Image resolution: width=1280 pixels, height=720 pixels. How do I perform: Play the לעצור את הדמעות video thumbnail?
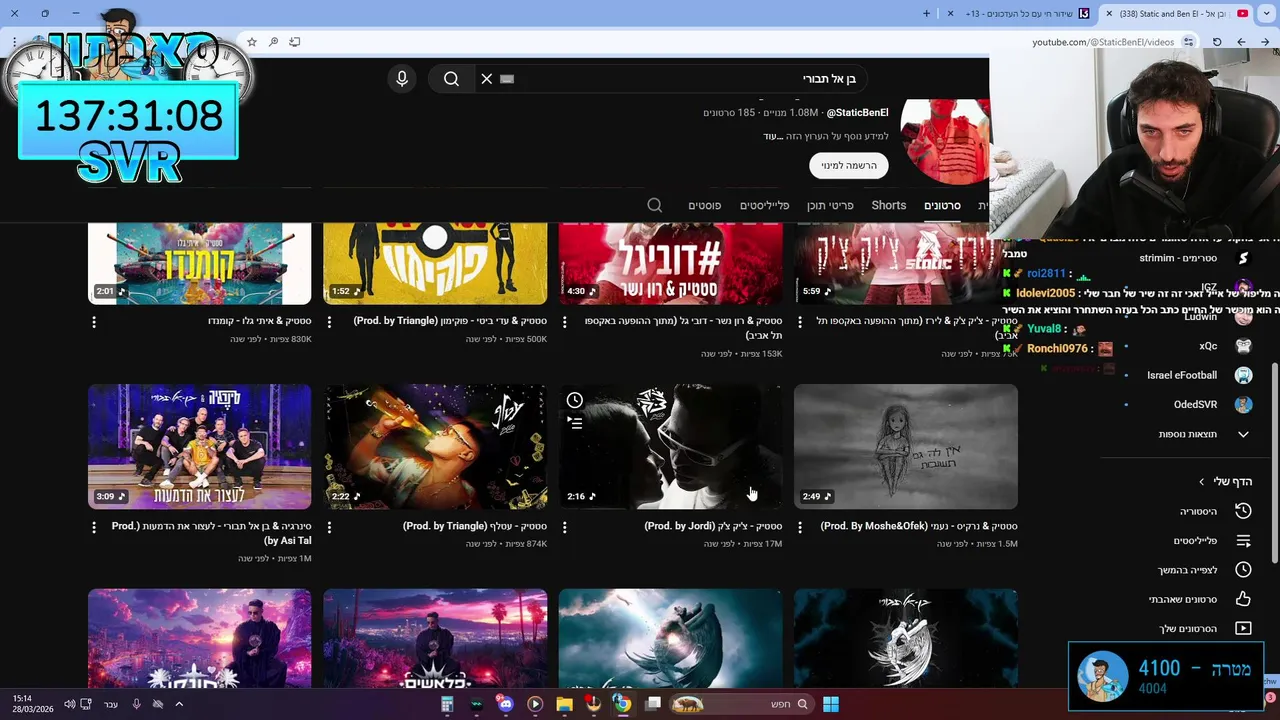click(x=199, y=447)
